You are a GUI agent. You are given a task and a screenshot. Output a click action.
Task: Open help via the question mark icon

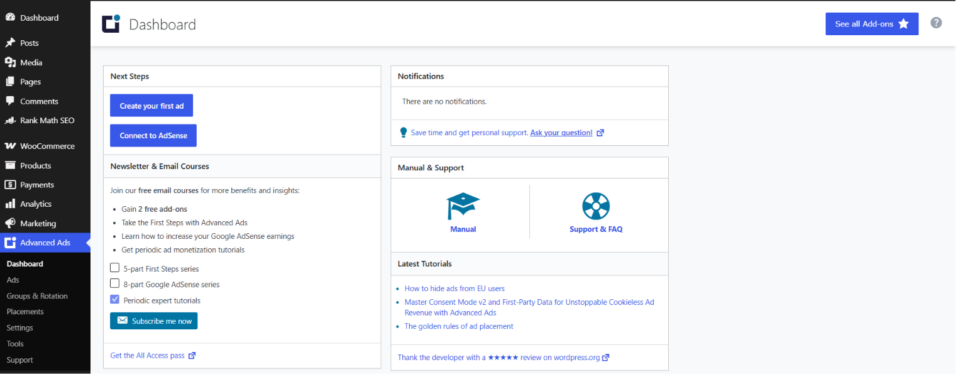click(936, 23)
